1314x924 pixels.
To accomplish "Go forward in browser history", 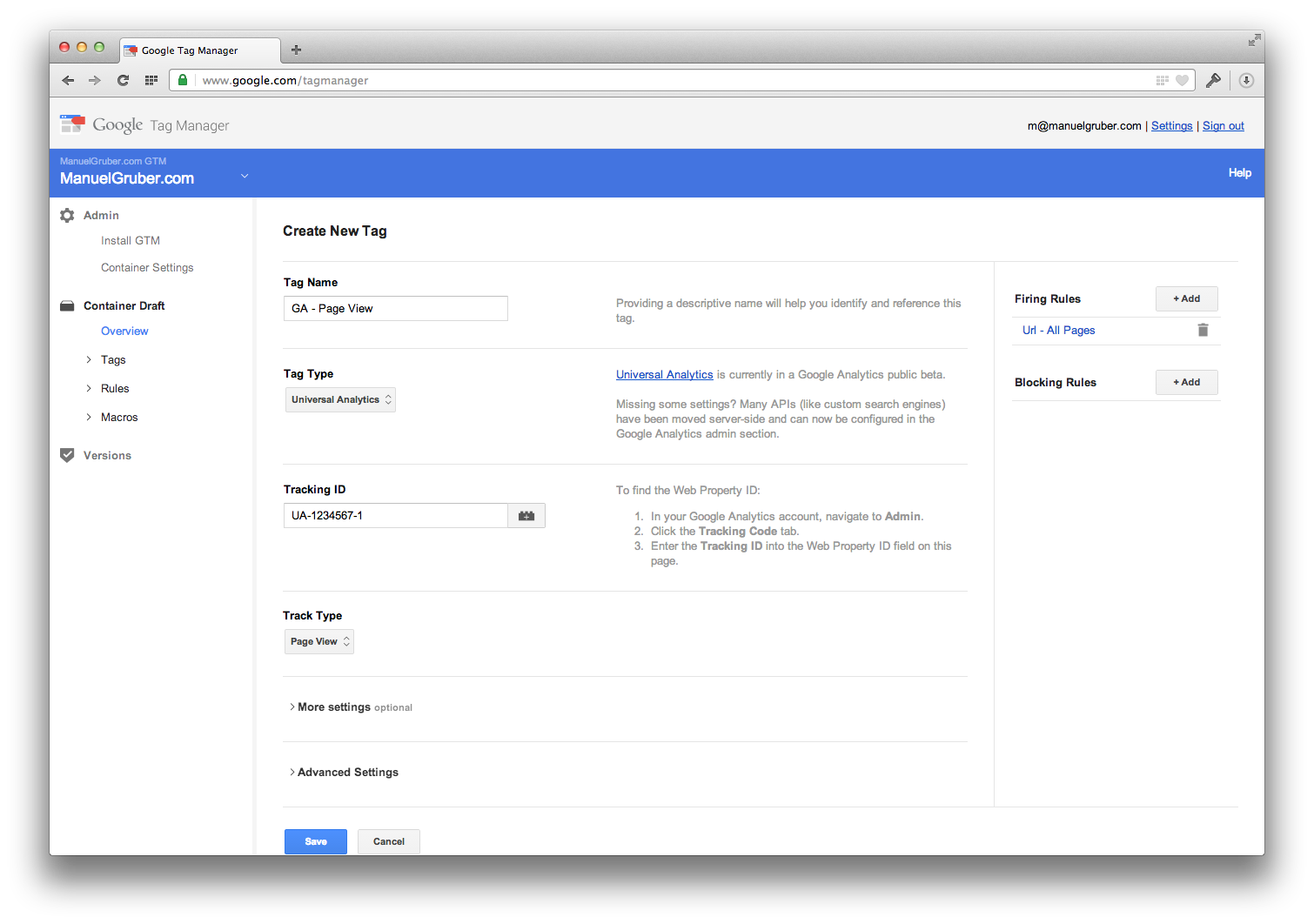I will (x=95, y=80).
